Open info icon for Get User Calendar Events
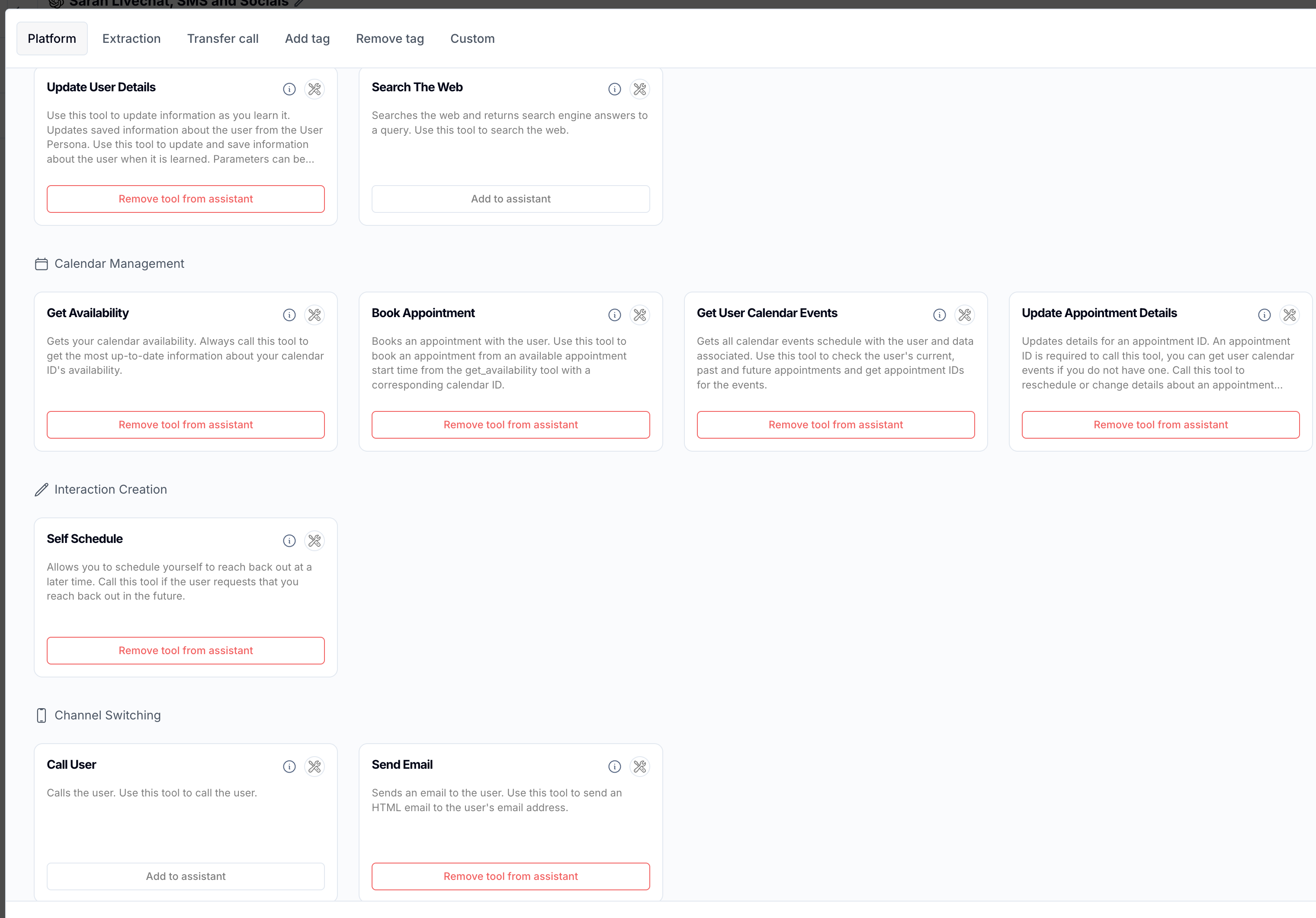This screenshot has width=1316, height=918. pyautogui.click(x=939, y=315)
